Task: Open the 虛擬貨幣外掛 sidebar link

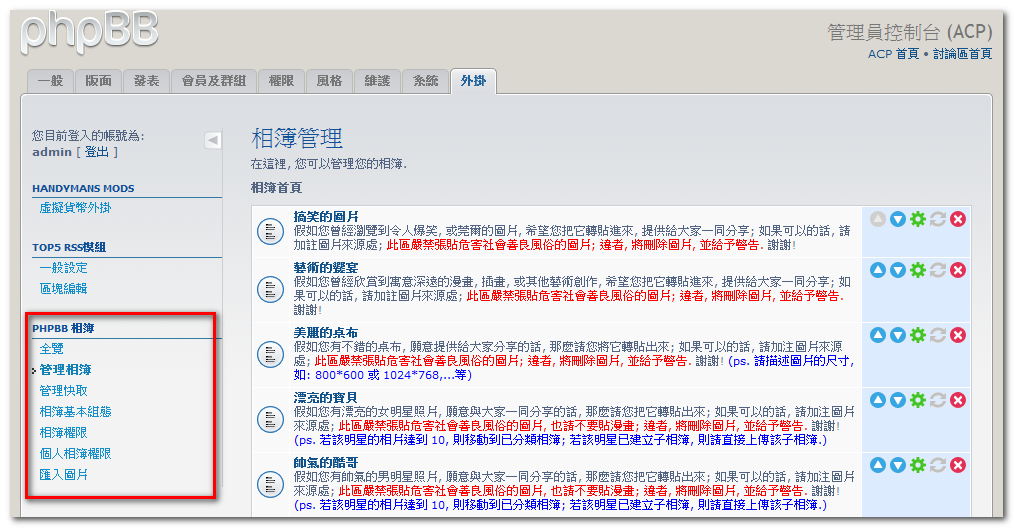Action: (x=75, y=208)
